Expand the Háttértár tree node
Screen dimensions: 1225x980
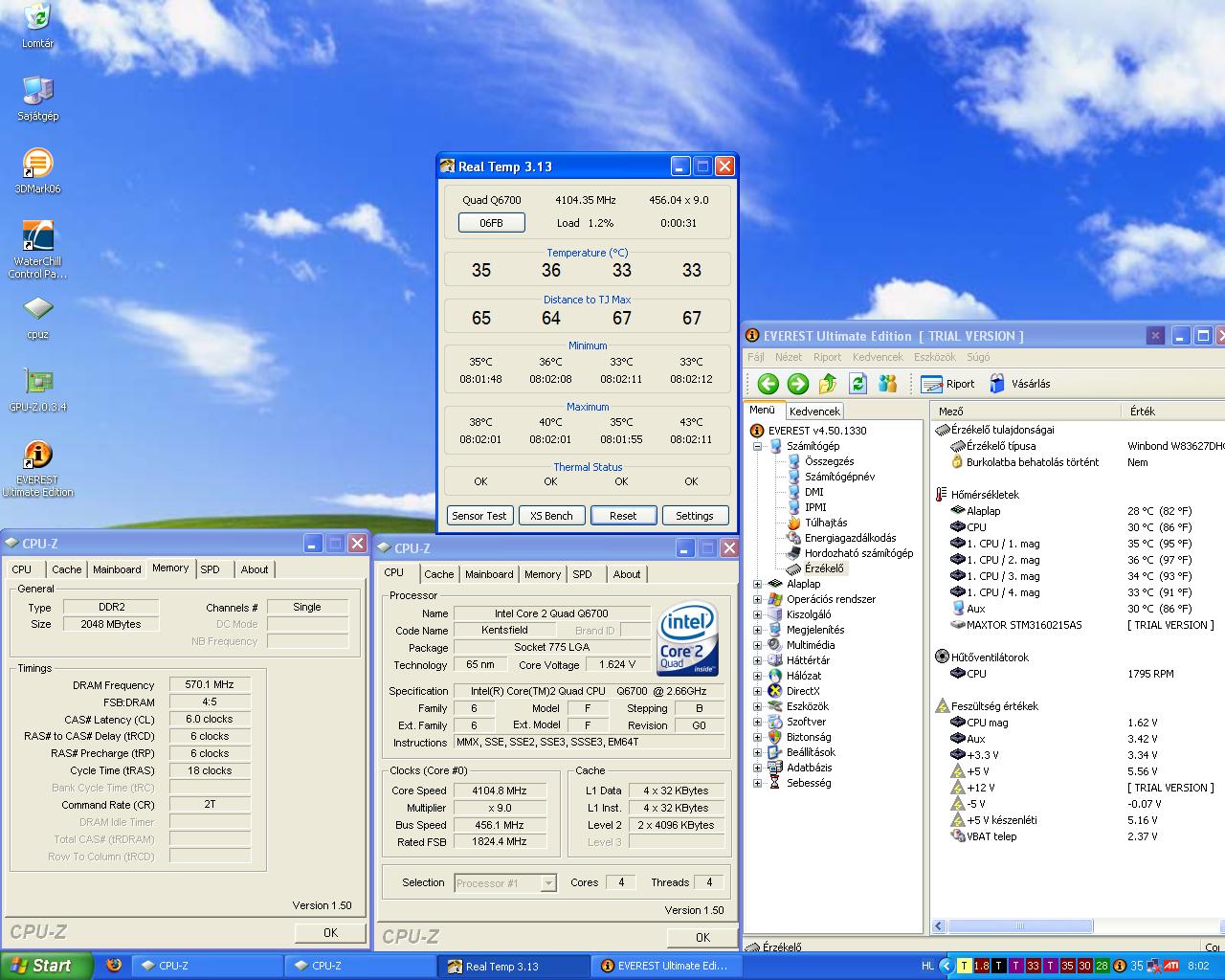tap(758, 660)
